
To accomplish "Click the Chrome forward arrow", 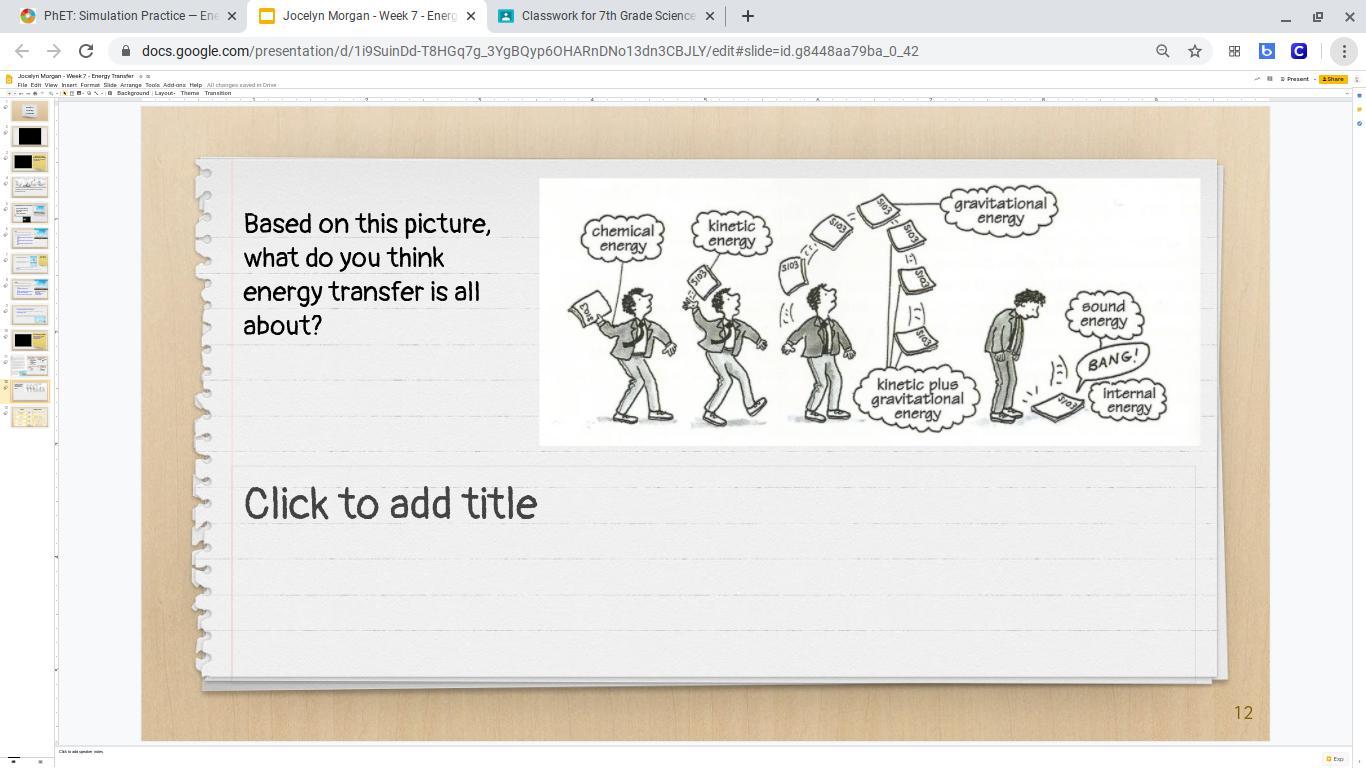I will (54, 51).
